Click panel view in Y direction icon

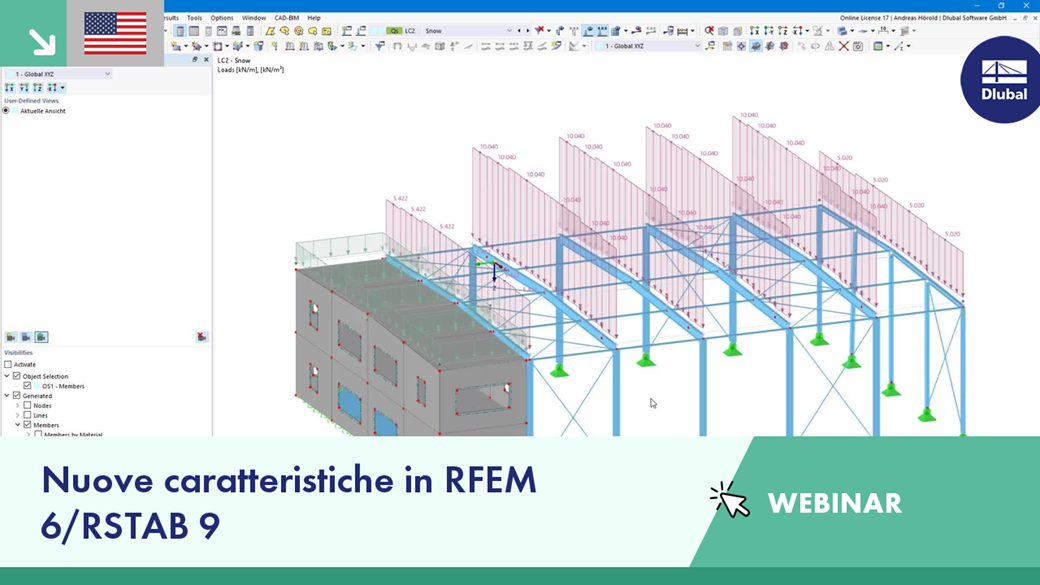pos(24,88)
